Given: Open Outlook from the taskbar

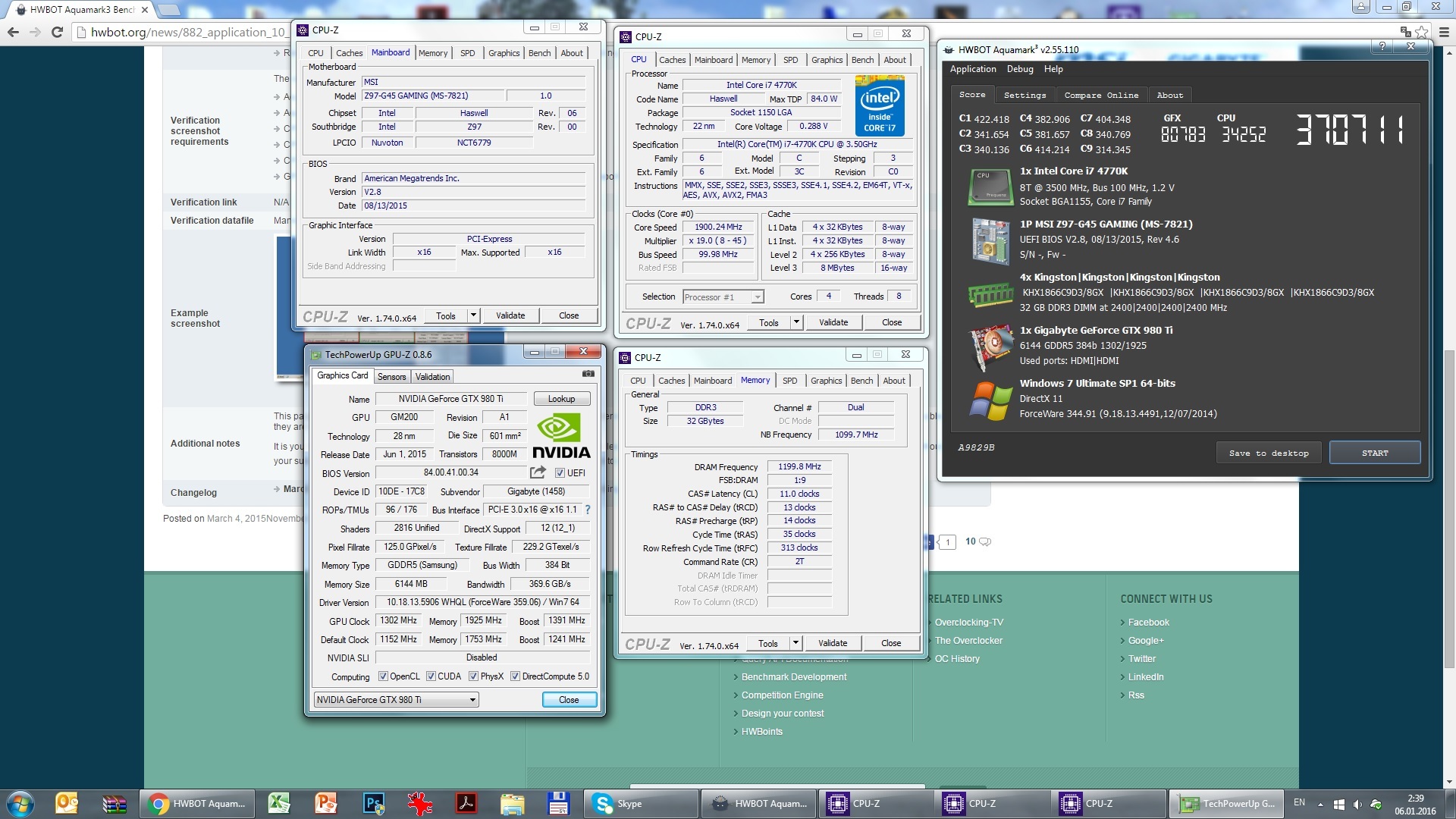Looking at the screenshot, I should click(67, 803).
